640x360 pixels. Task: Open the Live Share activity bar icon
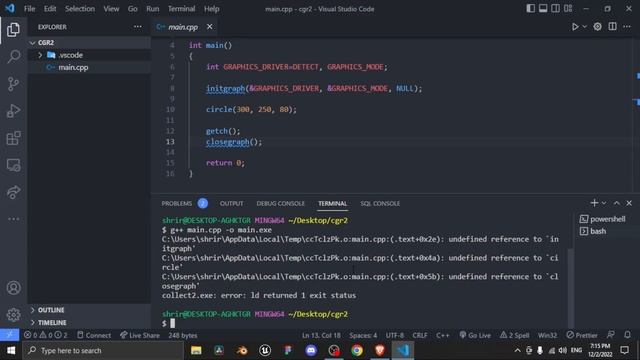13,192
